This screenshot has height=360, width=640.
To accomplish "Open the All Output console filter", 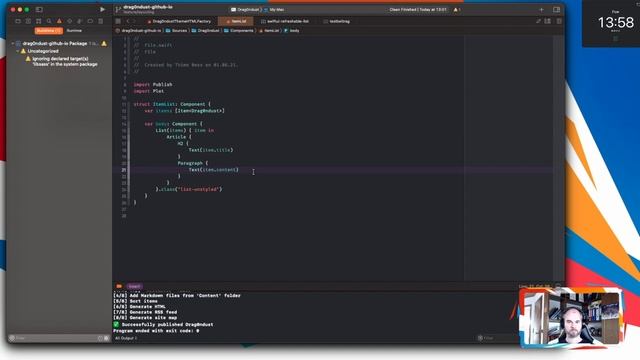I will pos(126,338).
